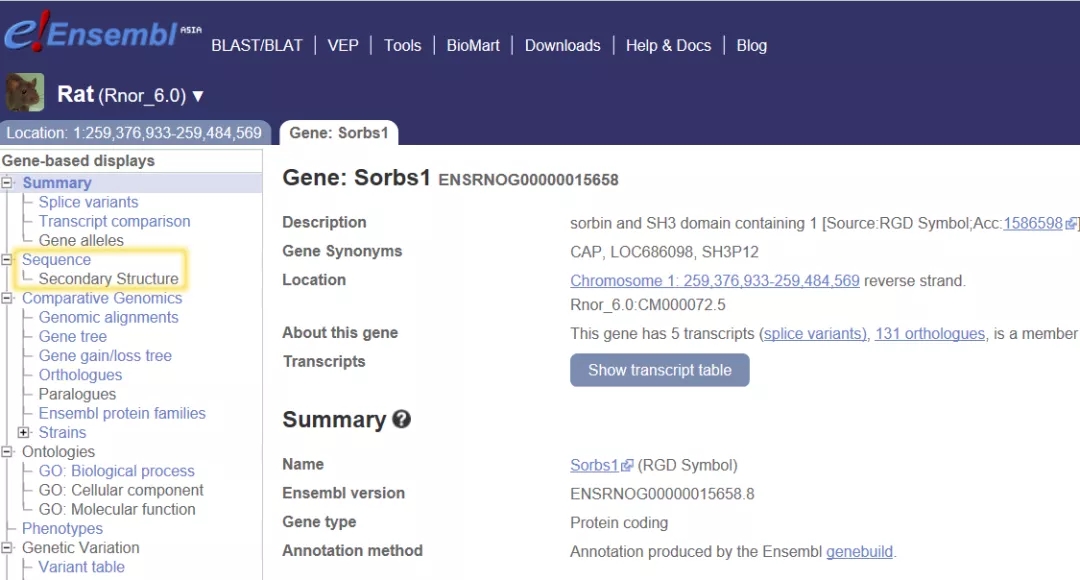1080x580 pixels.
Task: Click external link icon beside accession 1586598
Action: click(x=1071, y=224)
